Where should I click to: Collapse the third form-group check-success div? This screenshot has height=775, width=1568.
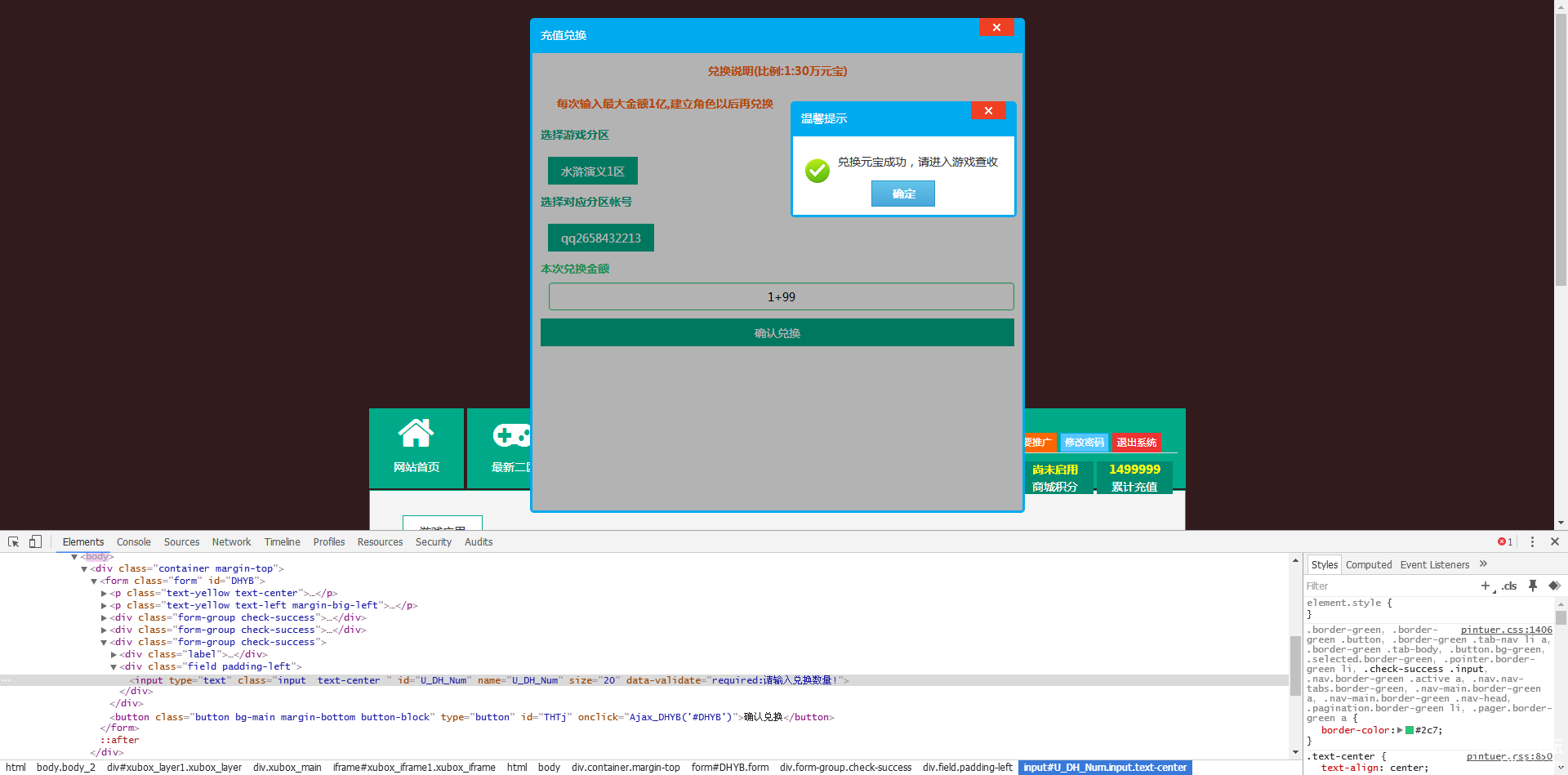(x=104, y=642)
